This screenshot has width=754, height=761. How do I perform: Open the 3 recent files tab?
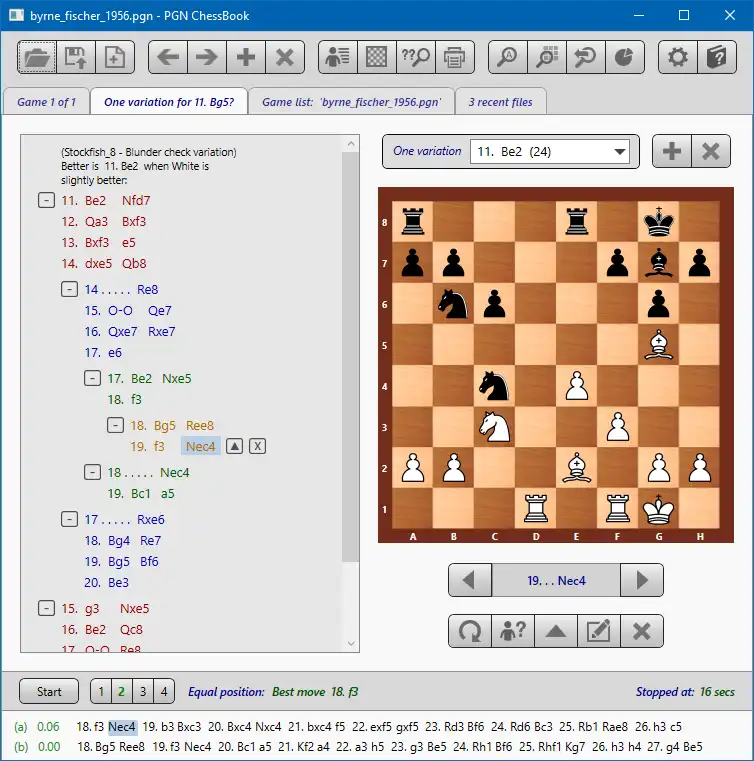click(500, 102)
